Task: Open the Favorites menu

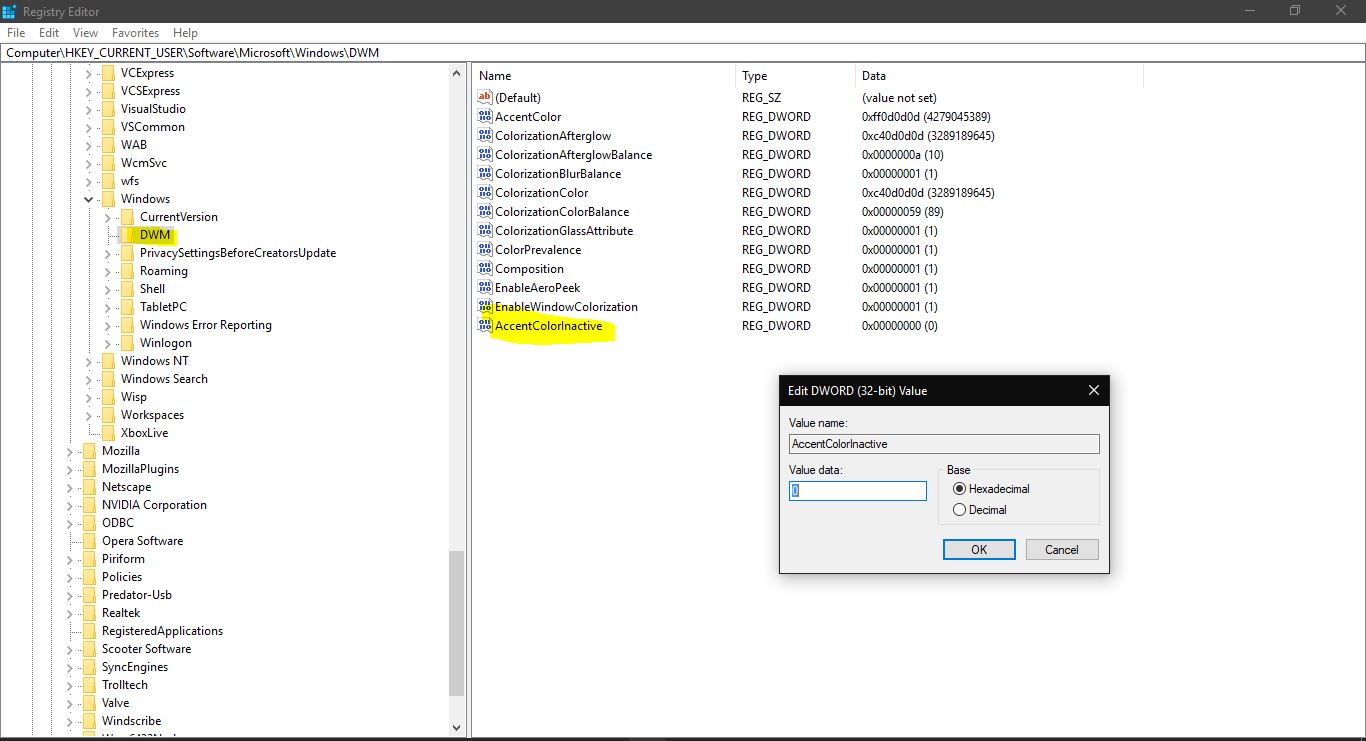Action: pos(135,32)
